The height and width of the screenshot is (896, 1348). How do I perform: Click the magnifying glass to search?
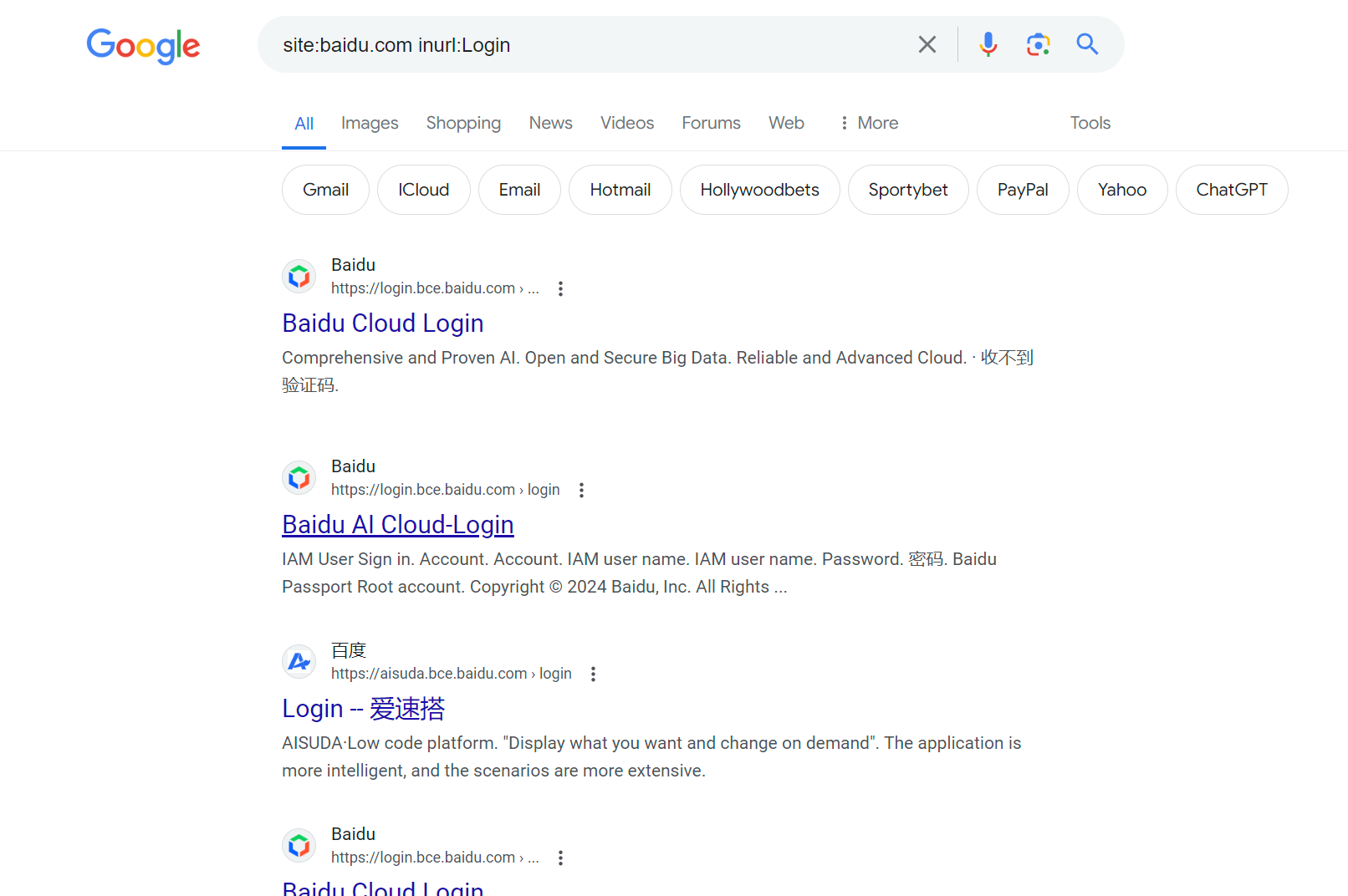(x=1086, y=44)
